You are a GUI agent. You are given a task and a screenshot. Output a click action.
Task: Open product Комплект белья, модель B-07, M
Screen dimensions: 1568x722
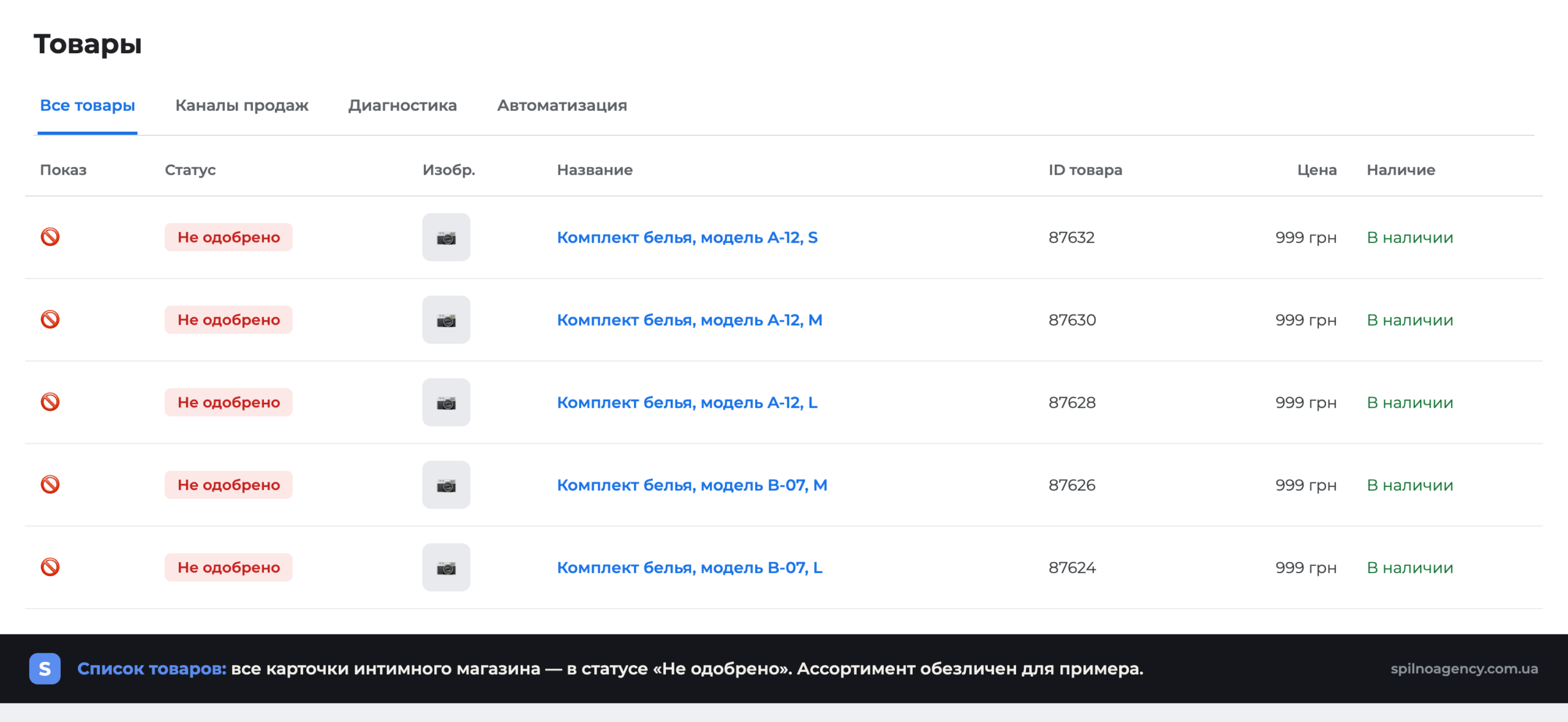(x=692, y=485)
